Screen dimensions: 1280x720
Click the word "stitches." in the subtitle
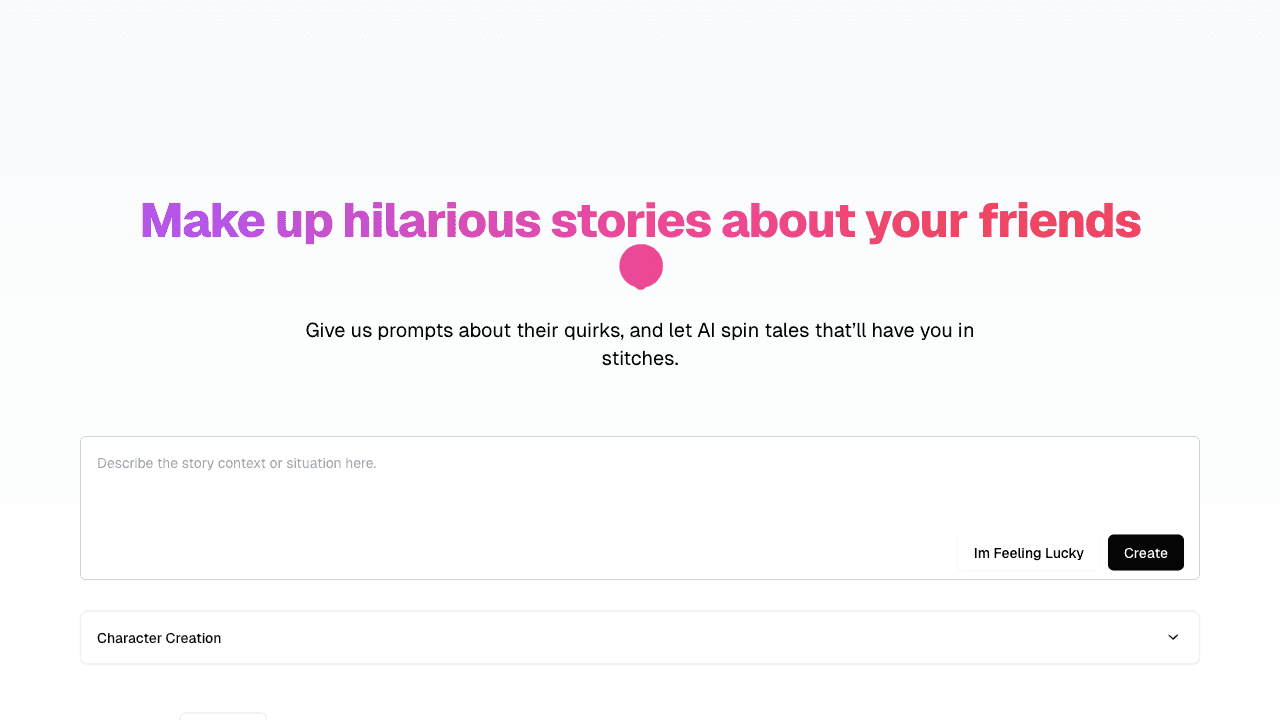[x=640, y=358]
